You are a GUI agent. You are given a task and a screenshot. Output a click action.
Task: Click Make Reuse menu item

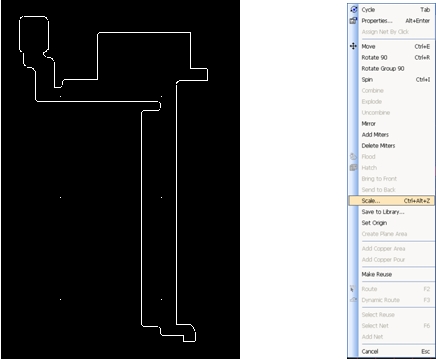click(392, 274)
